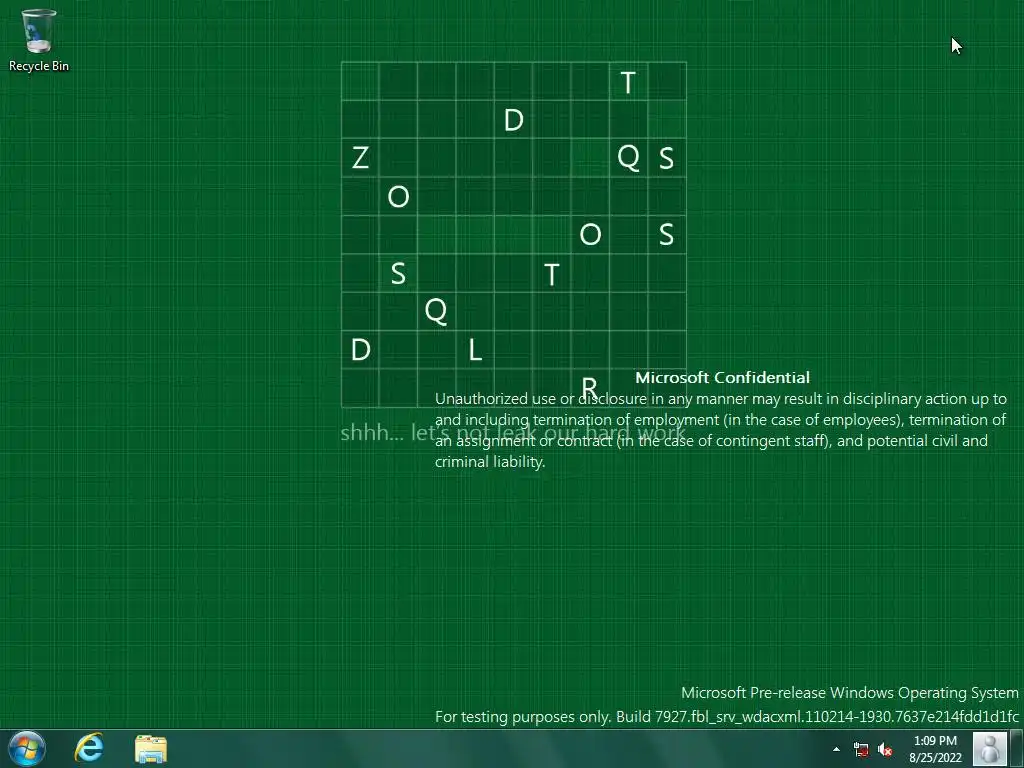Open the 1:09 PM clock calendar
The height and width of the screenshot is (768, 1024).
click(935, 749)
